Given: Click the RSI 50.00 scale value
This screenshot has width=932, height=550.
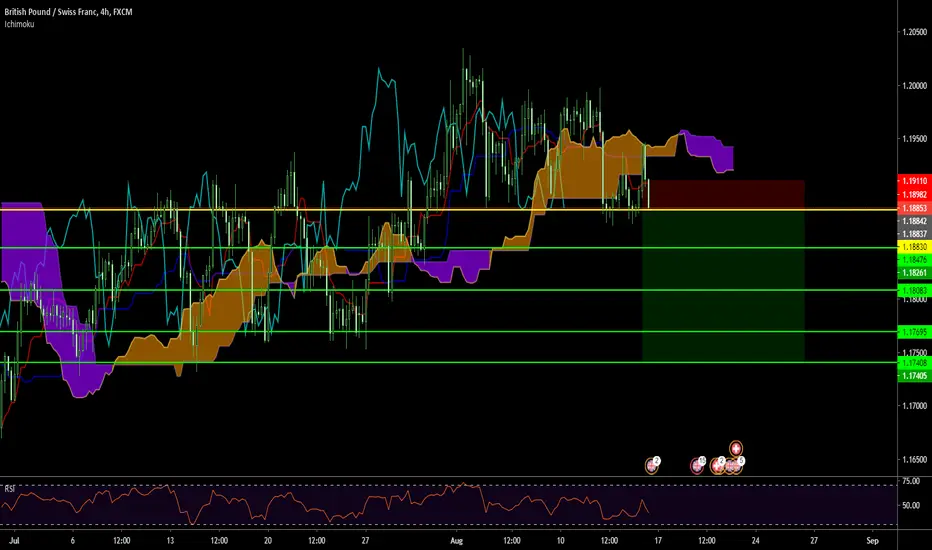Looking at the screenshot, I should coord(911,505).
